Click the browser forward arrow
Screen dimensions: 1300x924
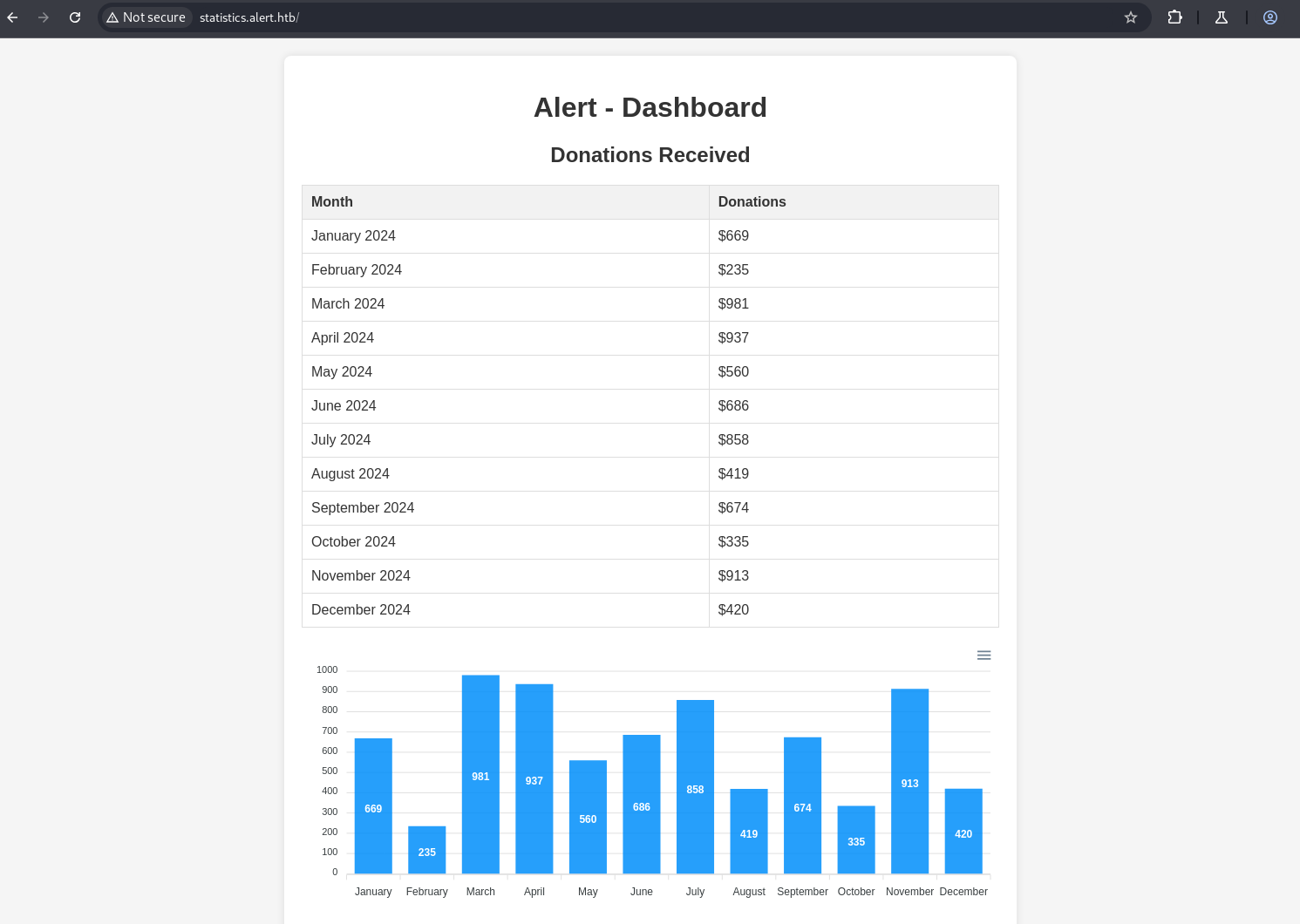44,17
